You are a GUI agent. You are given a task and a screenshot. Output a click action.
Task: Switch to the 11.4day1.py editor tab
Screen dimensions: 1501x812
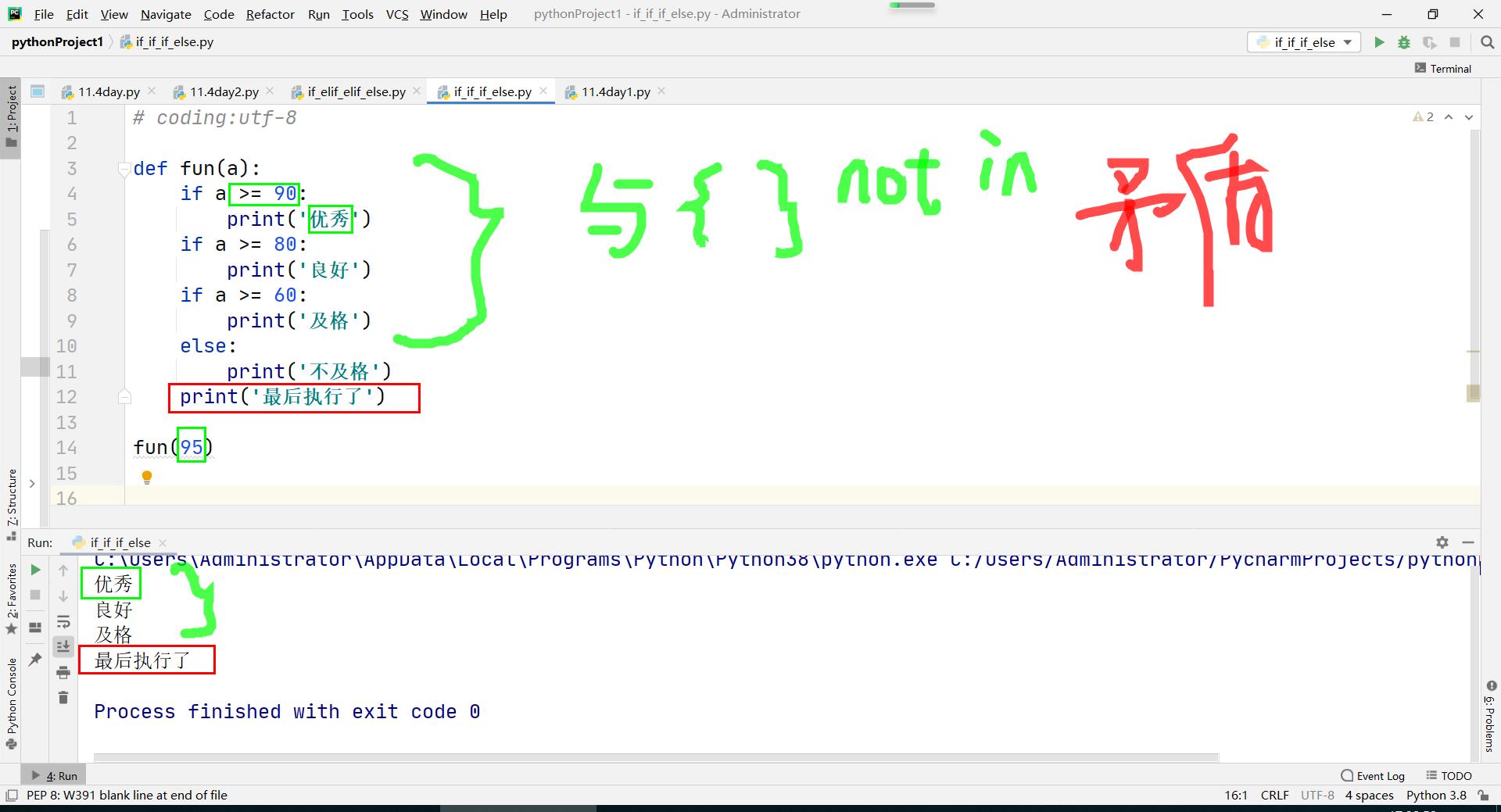click(615, 92)
